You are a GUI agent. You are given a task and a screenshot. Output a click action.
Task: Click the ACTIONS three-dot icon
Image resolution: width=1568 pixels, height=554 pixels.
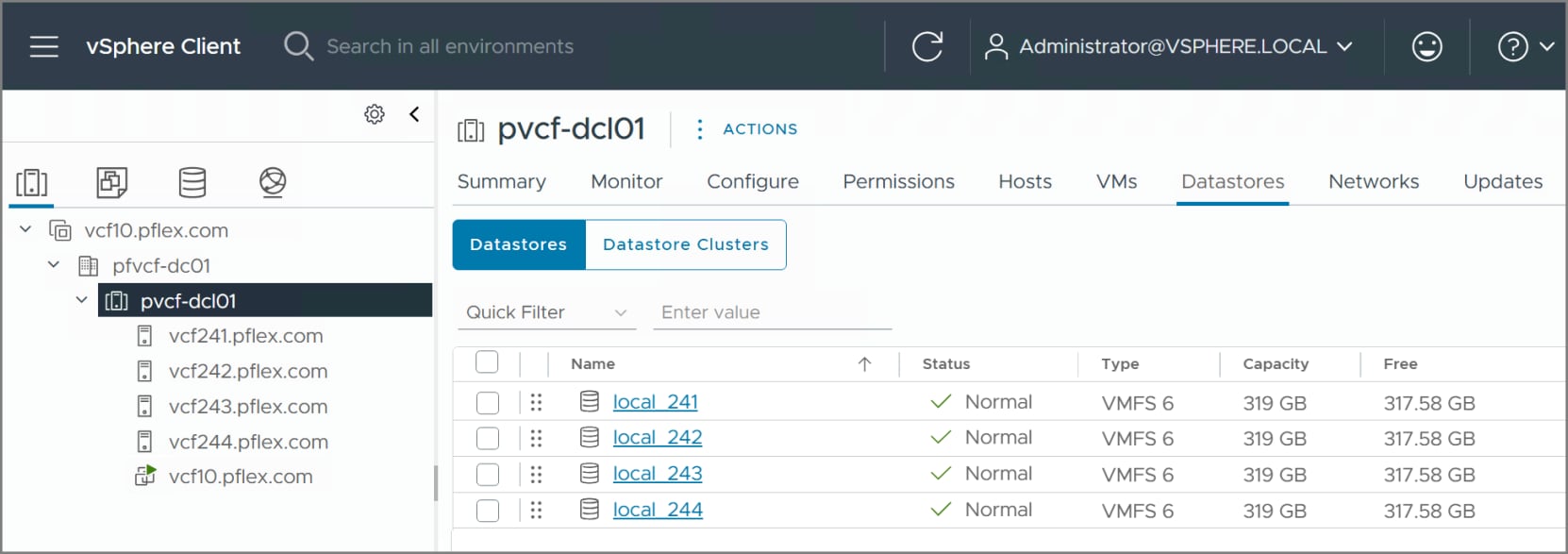tap(699, 129)
